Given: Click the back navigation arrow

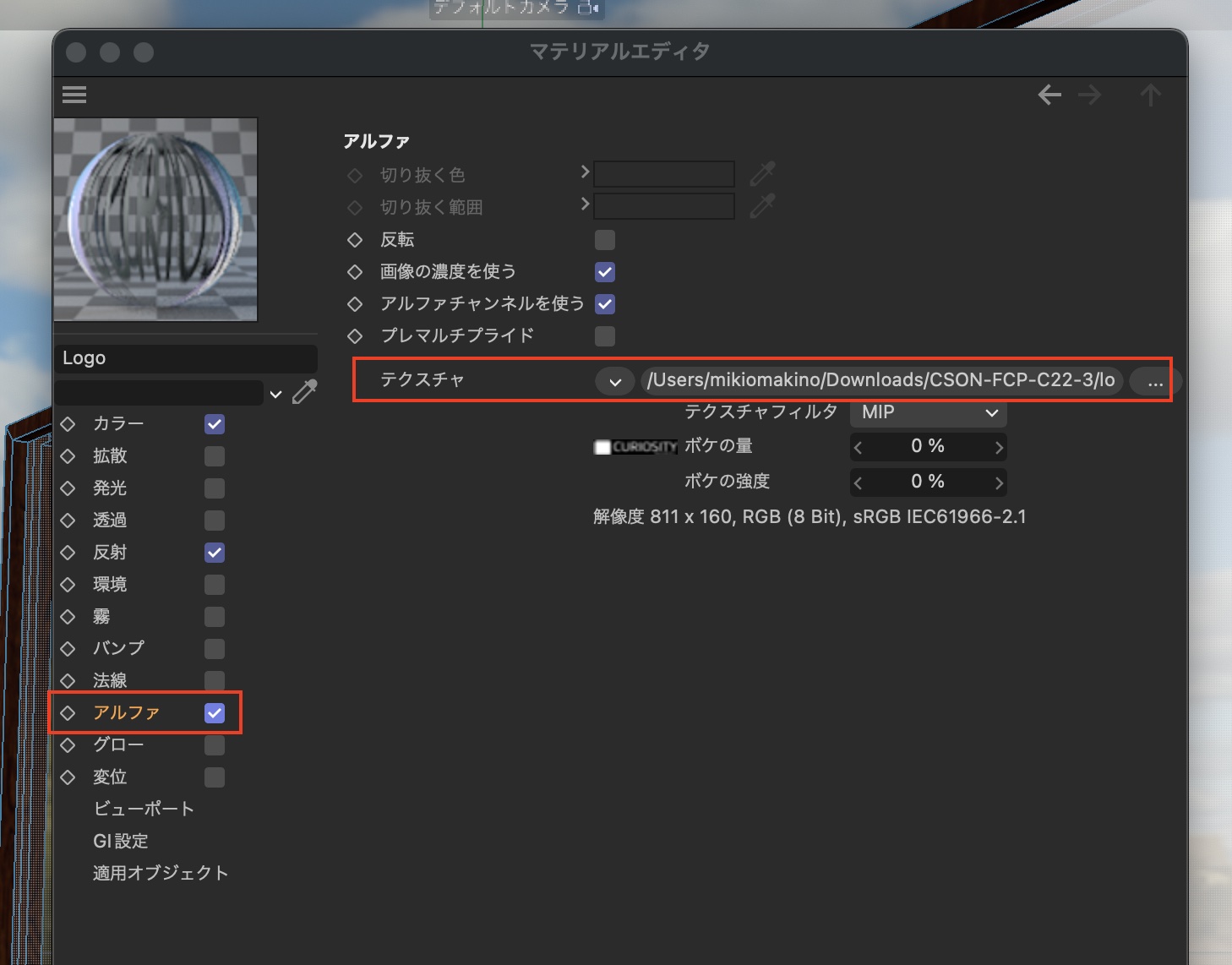Looking at the screenshot, I should pos(1049,95).
